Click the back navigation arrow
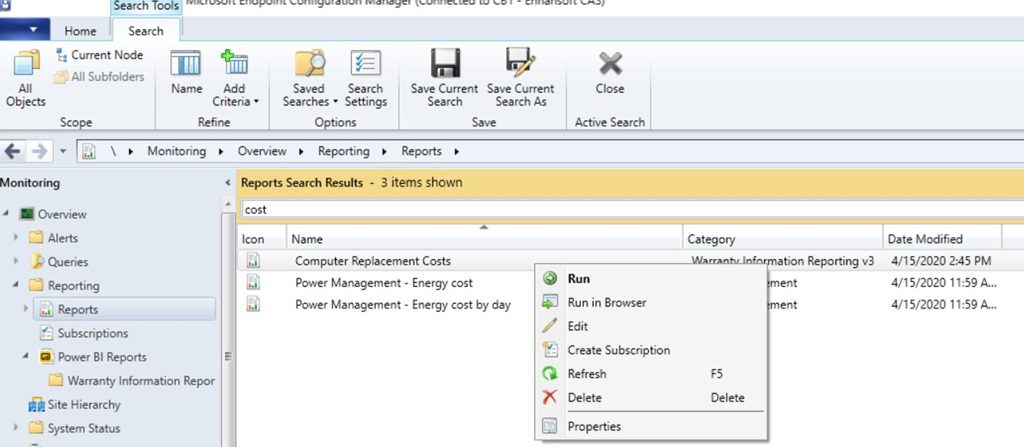1024x447 pixels. click(x=13, y=151)
